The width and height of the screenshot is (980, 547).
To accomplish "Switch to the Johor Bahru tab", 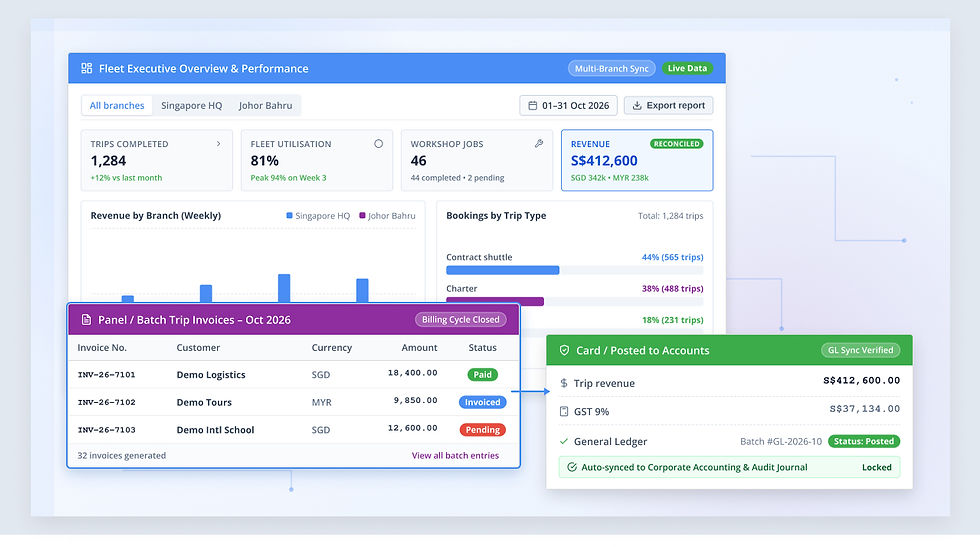I will (x=265, y=106).
